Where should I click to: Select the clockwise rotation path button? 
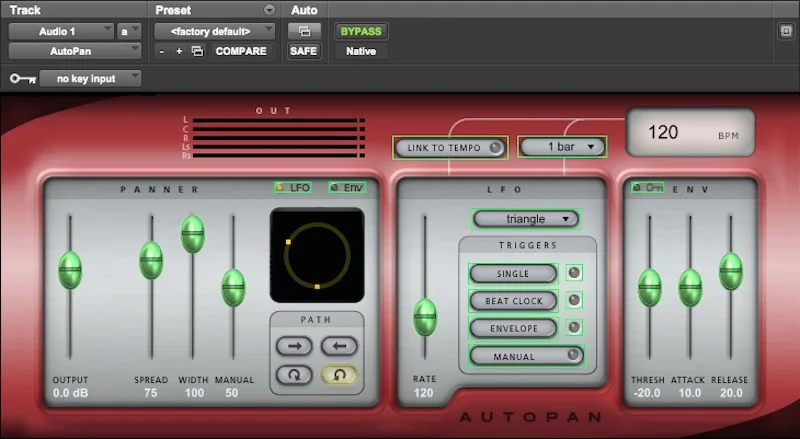[x=294, y=375]
